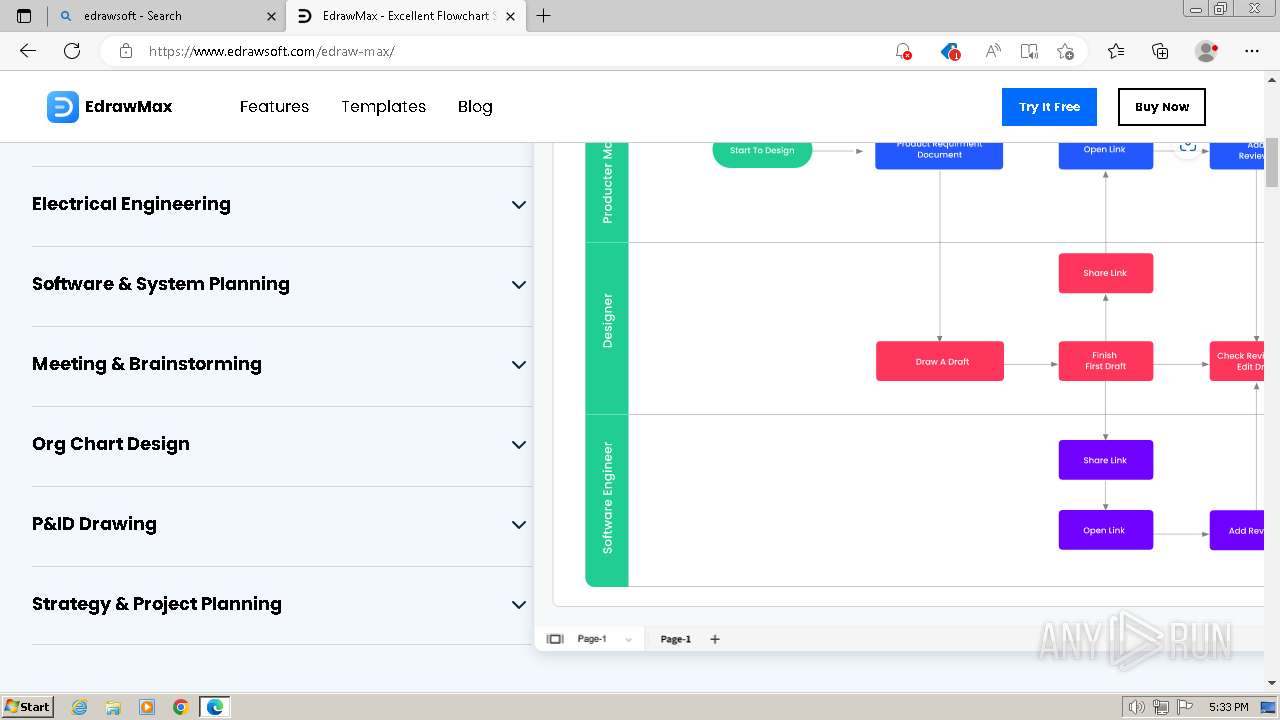Open the Favorites list

coord(1116,51)
